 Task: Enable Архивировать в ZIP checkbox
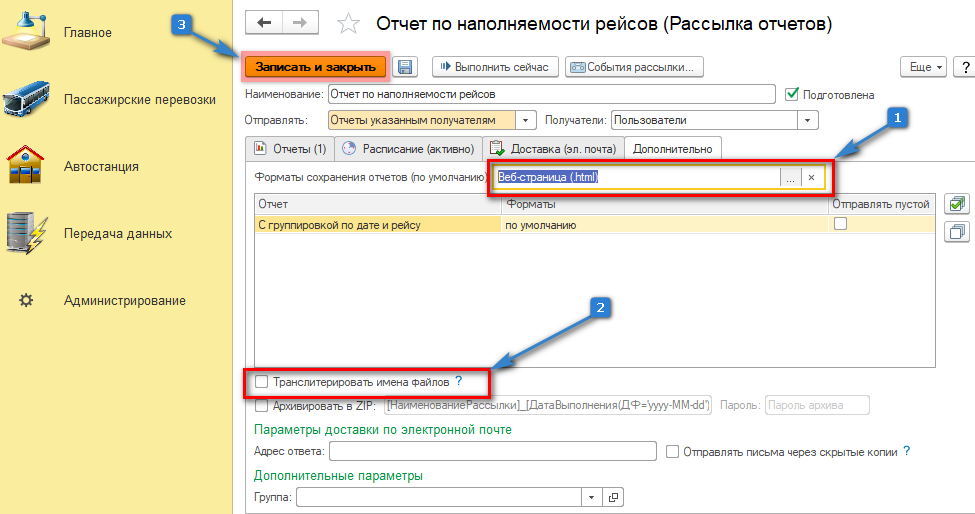[262, 406]
